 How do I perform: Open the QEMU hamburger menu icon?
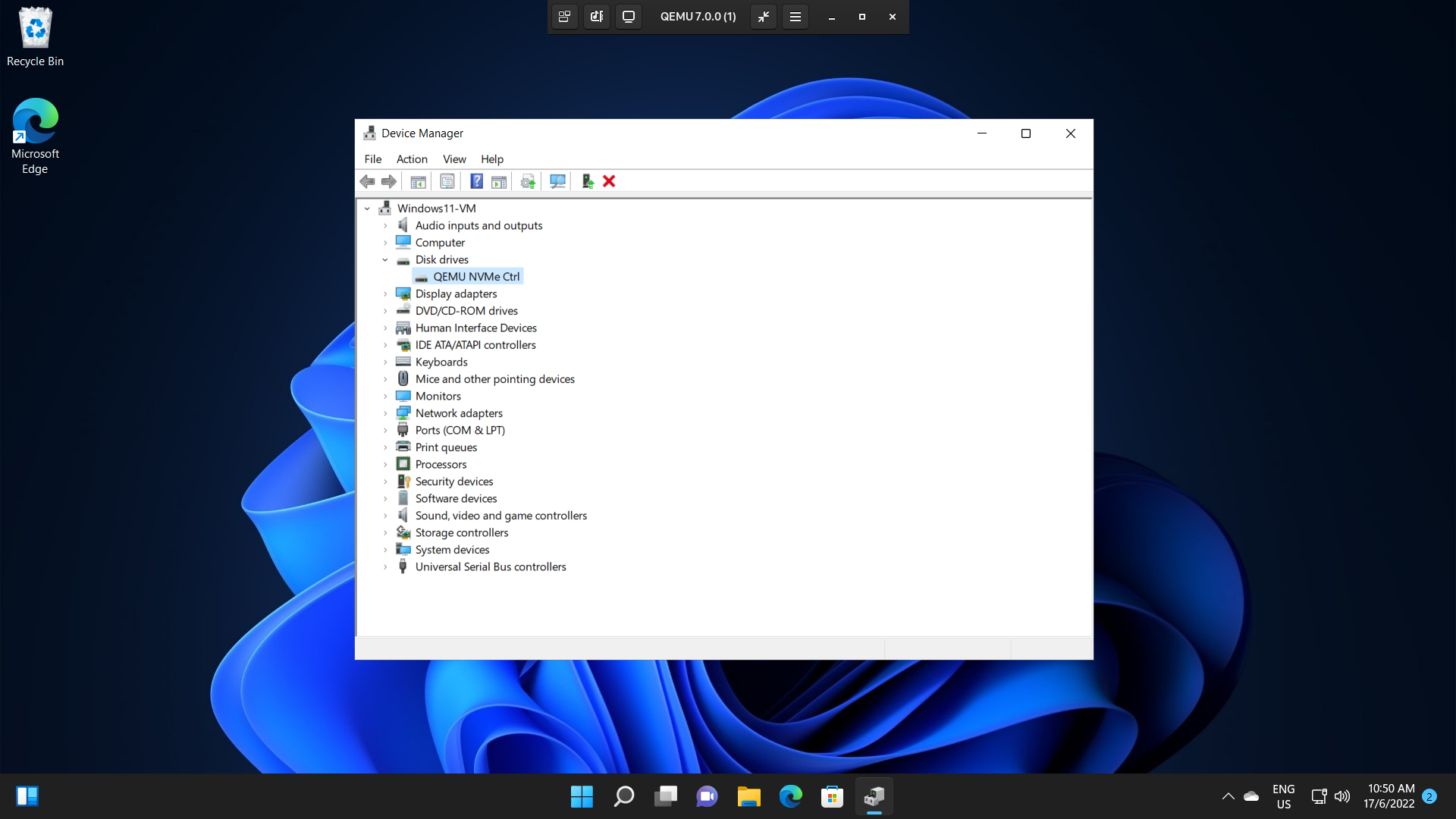(x=795, y=17)
